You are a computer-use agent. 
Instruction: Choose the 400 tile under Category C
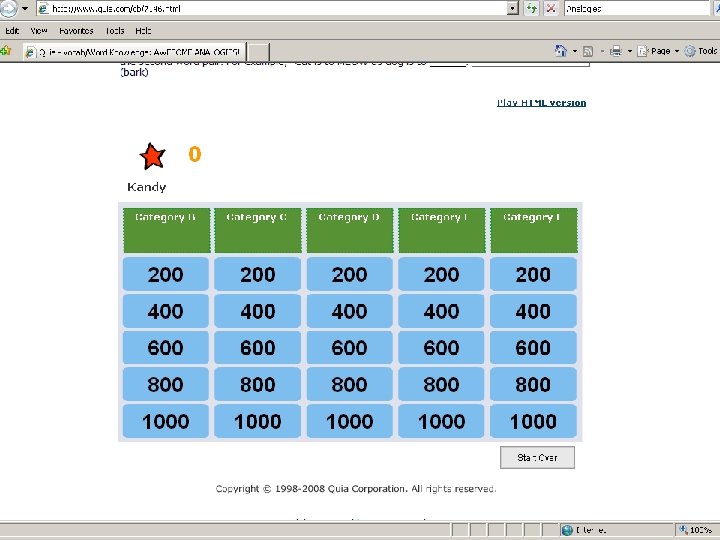click(x=258, y=311)
